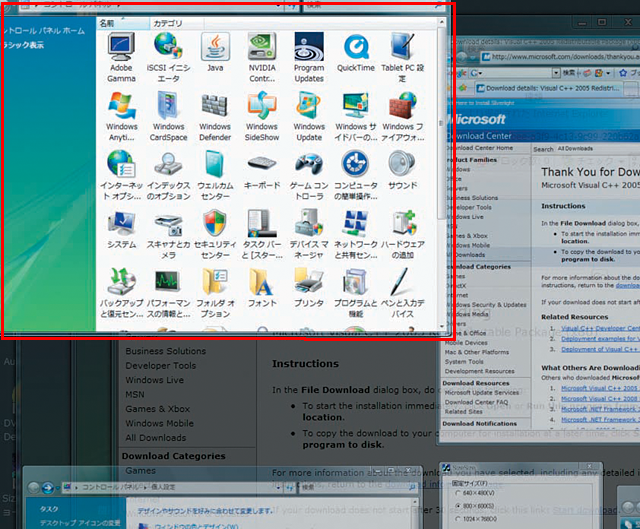Screen dimensions: 640x529
Task: Open the Download Center Home tab in IE
Action: pyautogui.click(x=482, y=148)
